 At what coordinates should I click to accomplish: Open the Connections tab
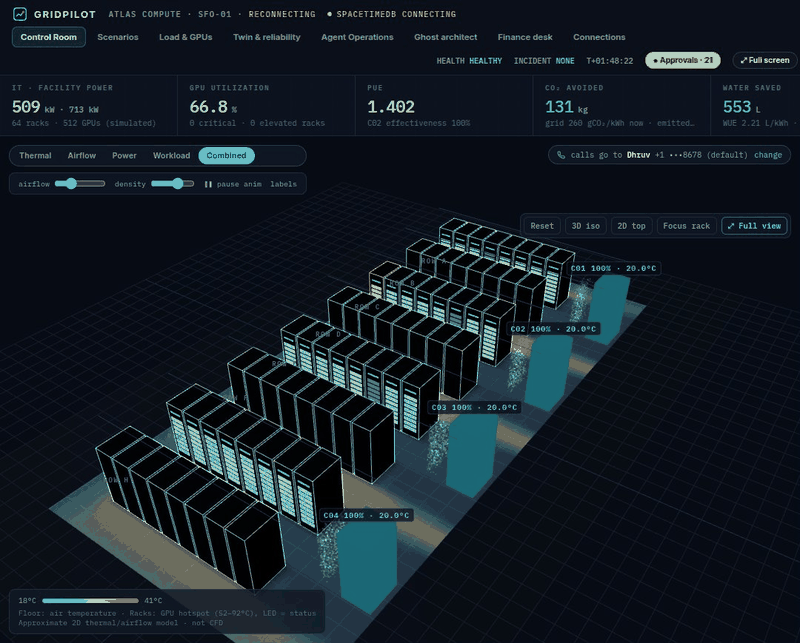pos(599,37)
